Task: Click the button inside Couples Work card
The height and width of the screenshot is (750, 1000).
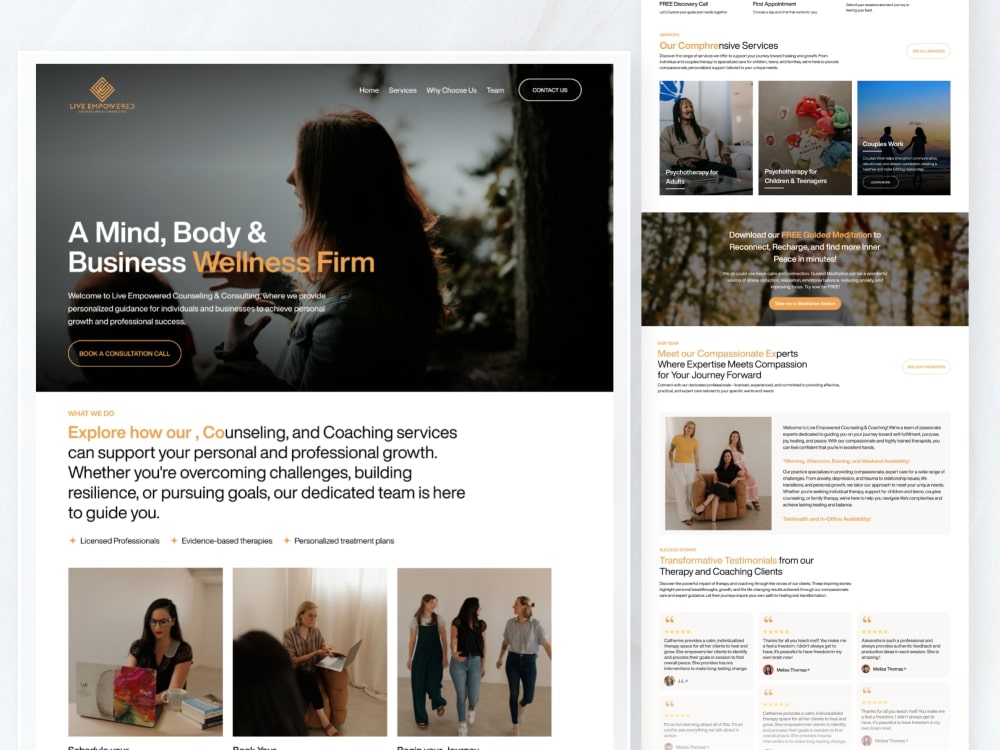Action: point(881,182)
